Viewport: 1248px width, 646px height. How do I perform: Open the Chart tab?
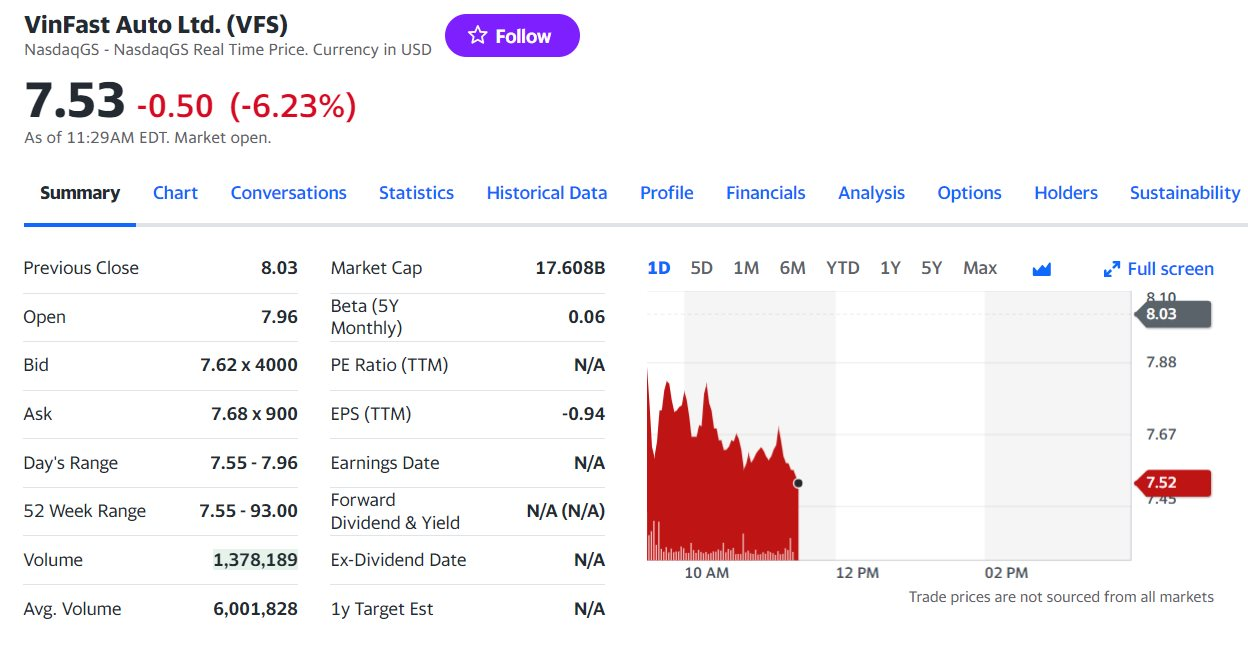[x=175, y=193]
